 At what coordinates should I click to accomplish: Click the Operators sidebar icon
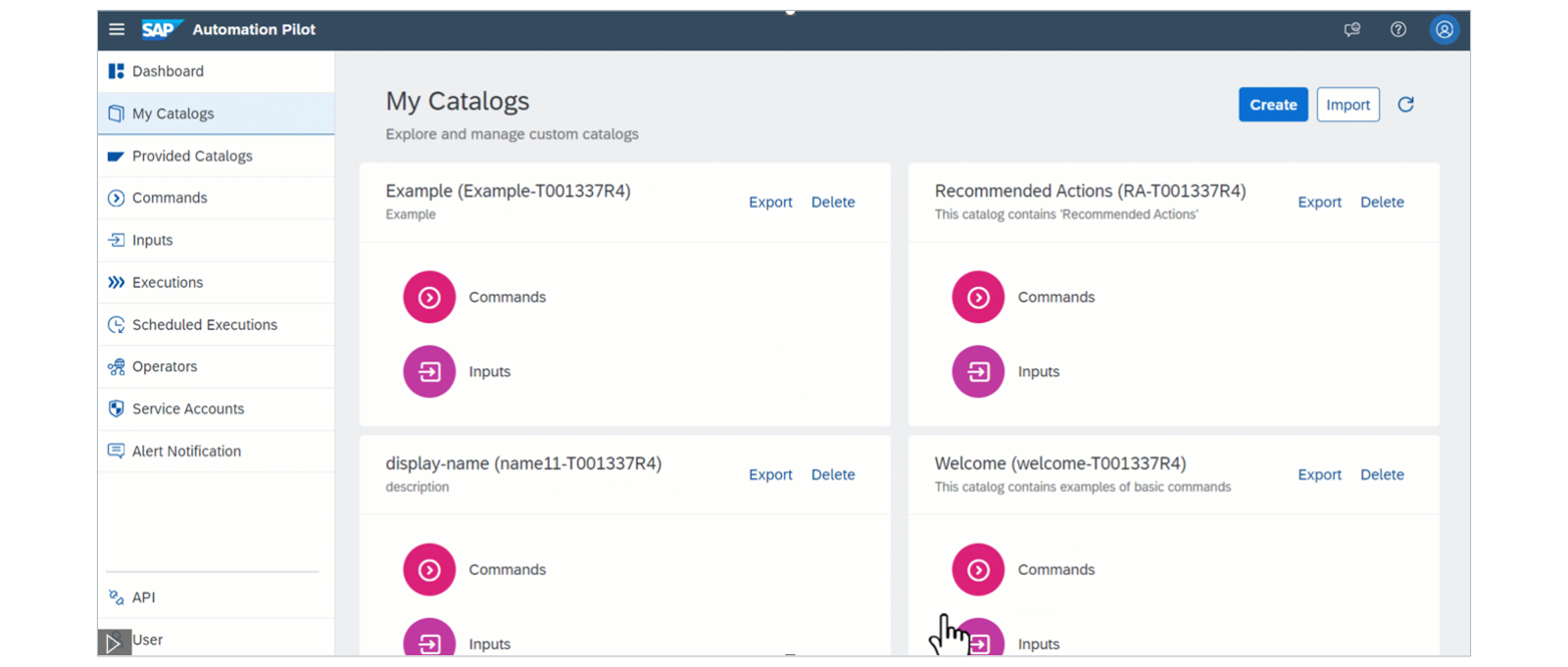click(116, 366)
